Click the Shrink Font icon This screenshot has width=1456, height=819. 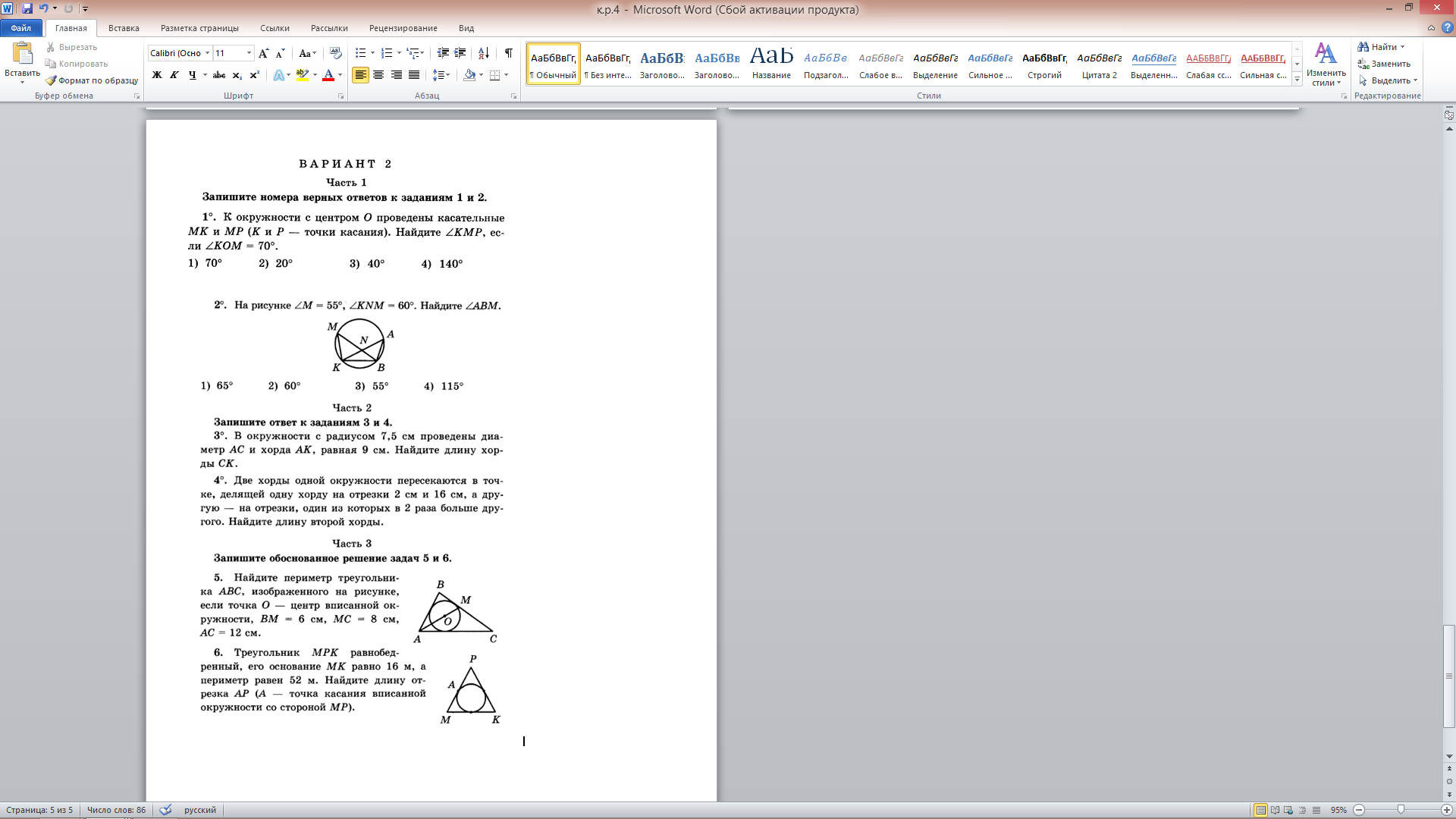(280, 53)
